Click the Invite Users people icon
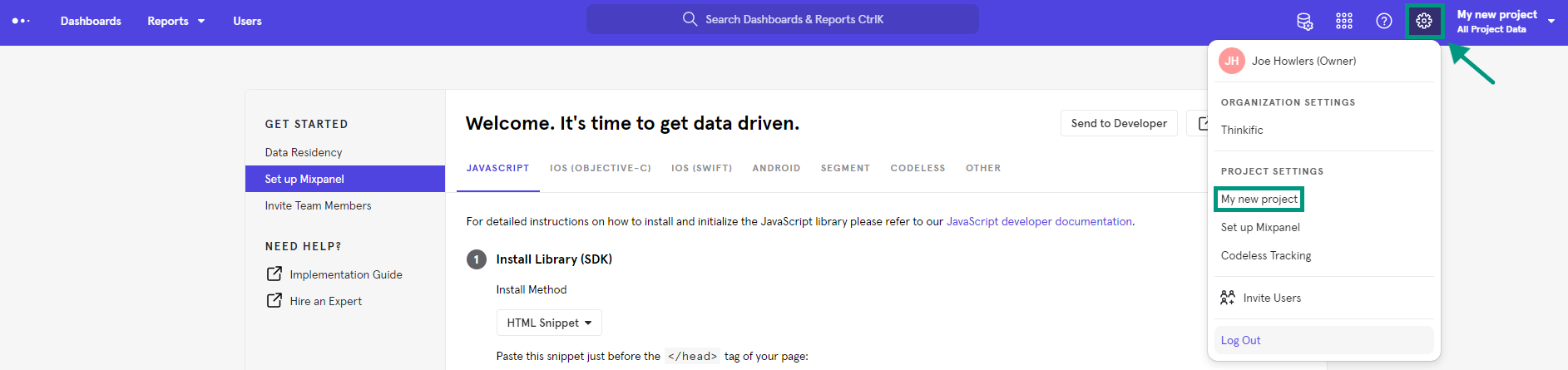 point(1228,298)
